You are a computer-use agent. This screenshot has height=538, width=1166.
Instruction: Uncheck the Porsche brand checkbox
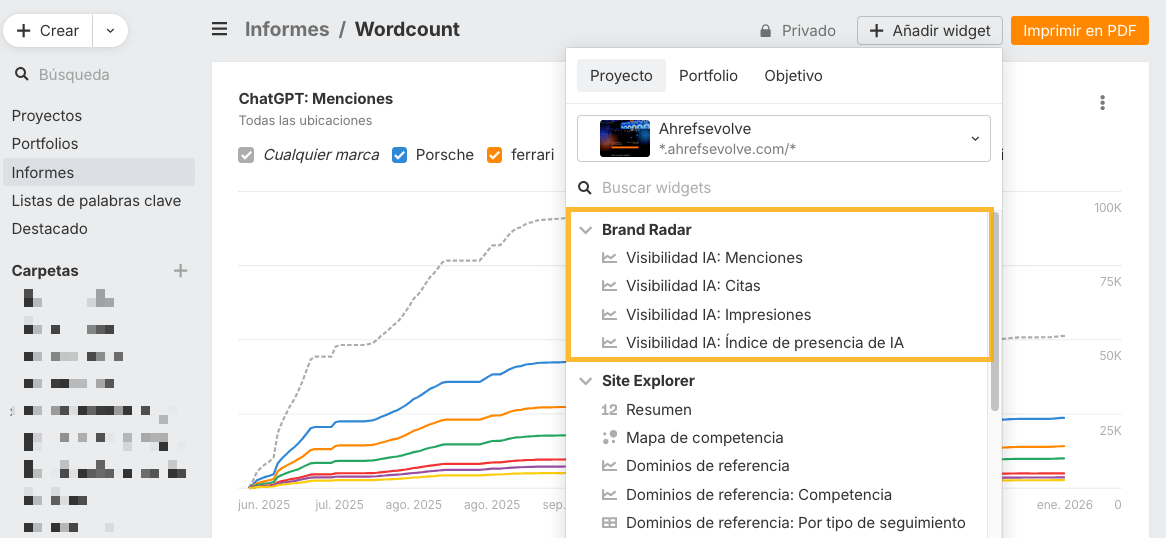click(x=400, y=155)
